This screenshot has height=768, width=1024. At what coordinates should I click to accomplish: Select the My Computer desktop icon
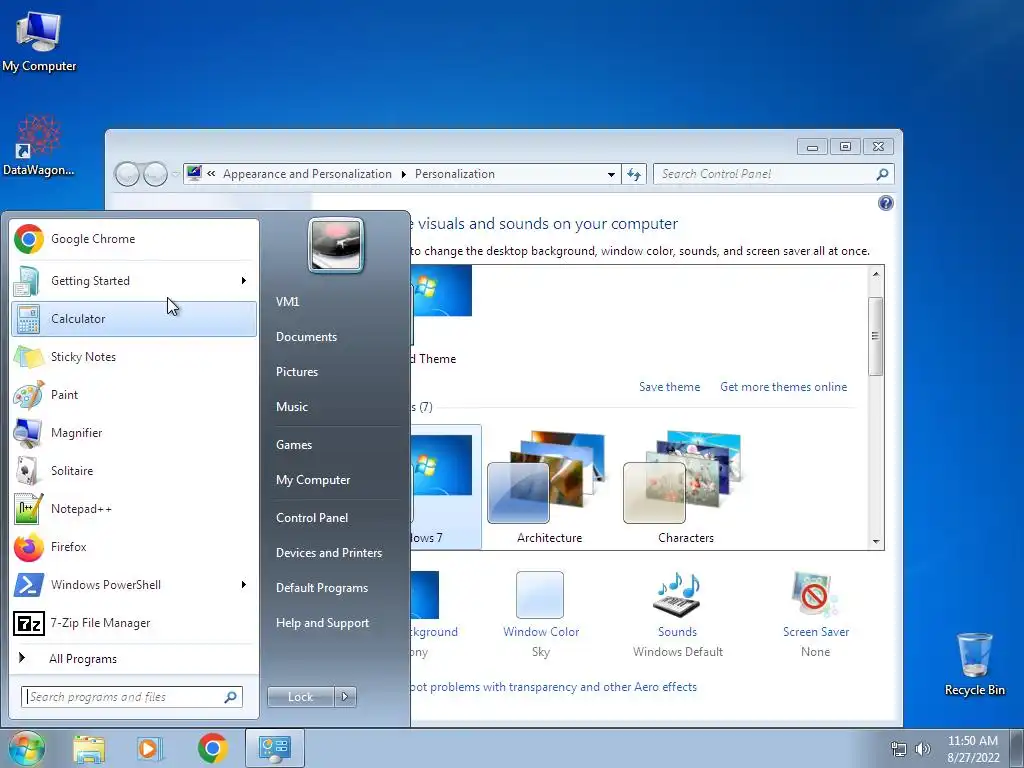pos(39,42)
